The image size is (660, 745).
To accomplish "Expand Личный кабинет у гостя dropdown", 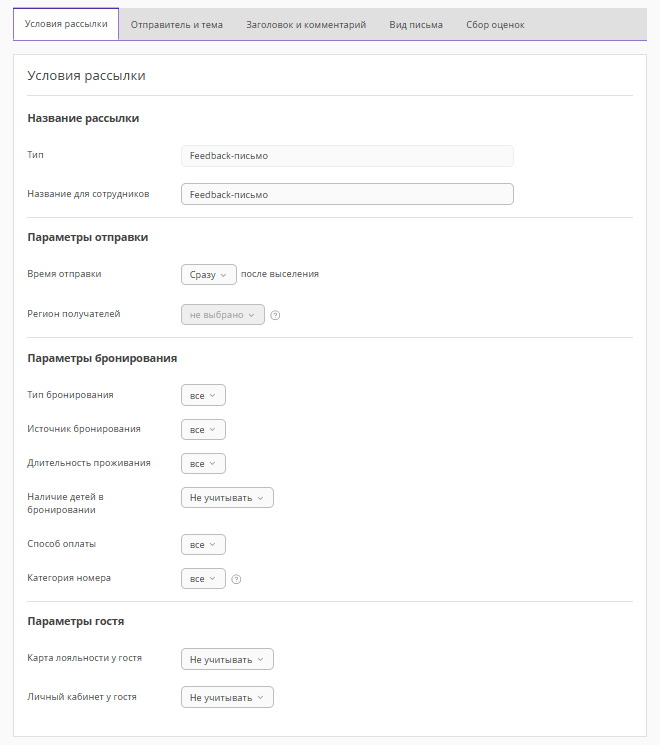I will pos(227,698).
